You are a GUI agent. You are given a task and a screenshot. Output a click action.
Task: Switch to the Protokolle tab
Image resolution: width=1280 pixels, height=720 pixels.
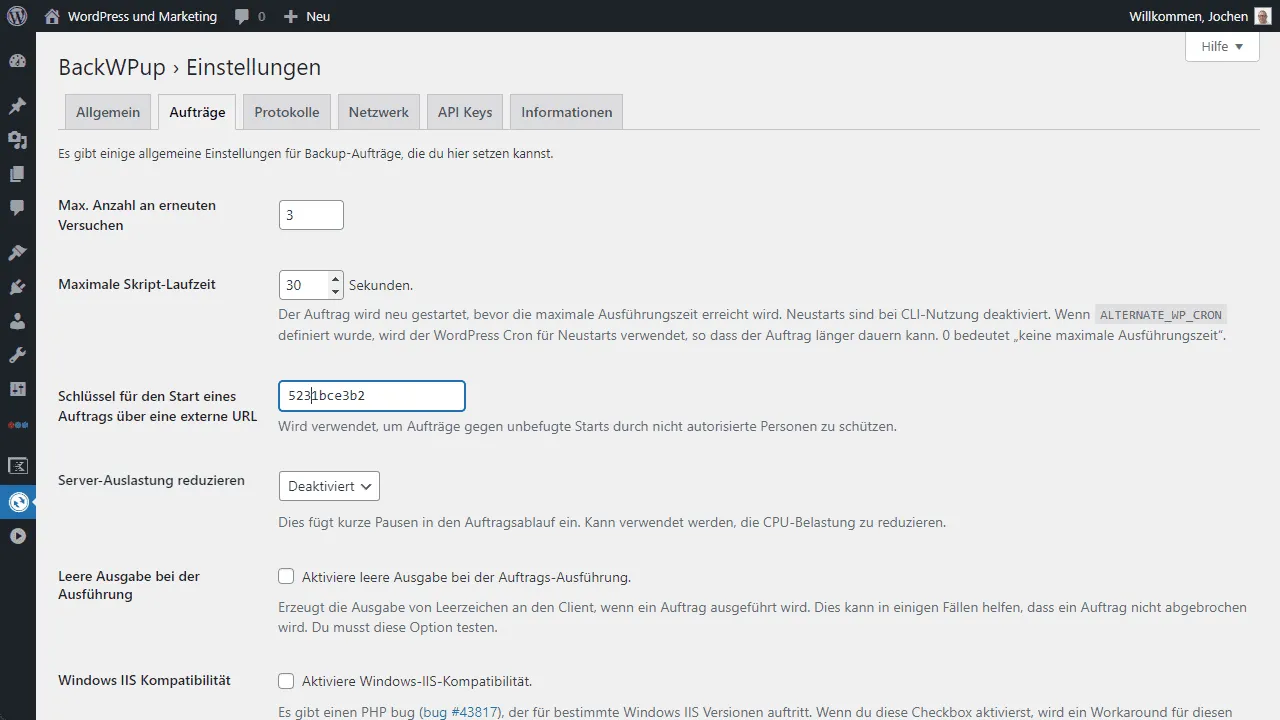[287, 112]
